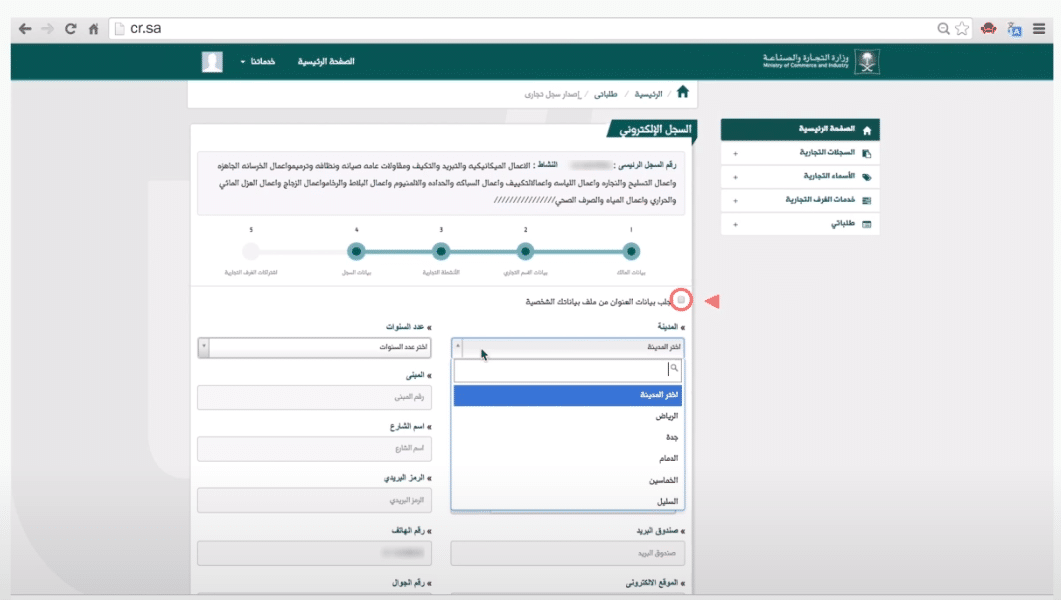Click the الرمز البريدي input field
The height and width of the screenshot is (600, 1061).
[314, 501]
